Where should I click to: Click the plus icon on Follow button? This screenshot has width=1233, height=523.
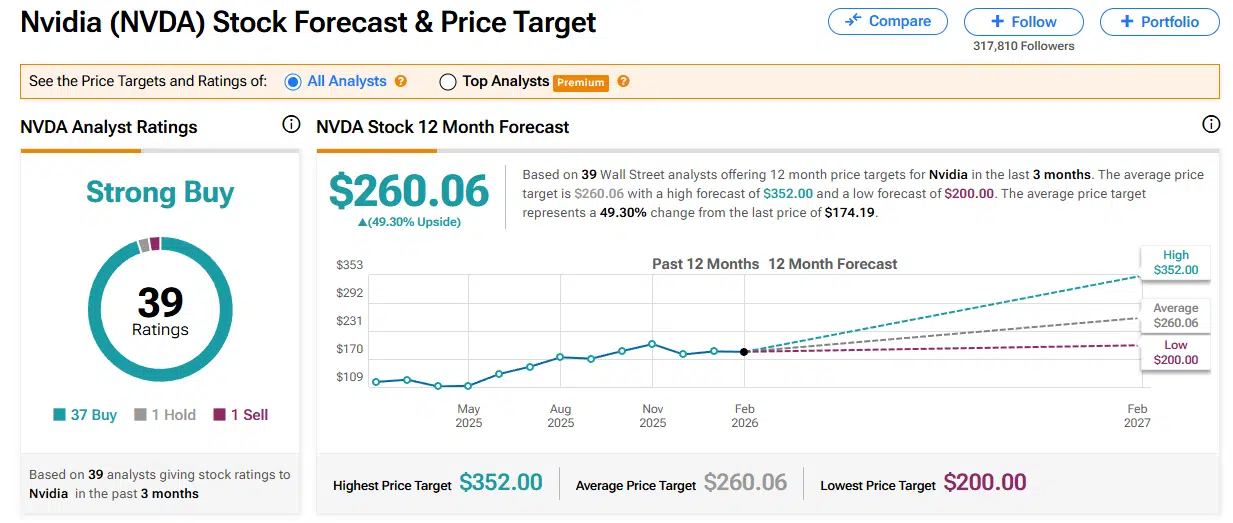coord(997,22)
